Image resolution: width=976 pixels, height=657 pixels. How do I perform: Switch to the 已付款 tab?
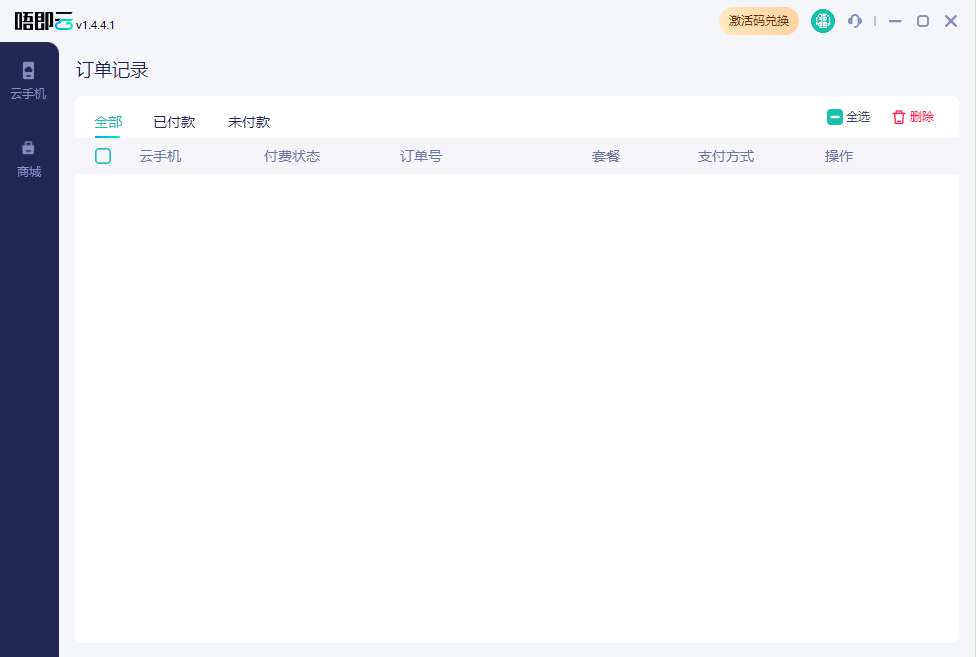[174, 121]
